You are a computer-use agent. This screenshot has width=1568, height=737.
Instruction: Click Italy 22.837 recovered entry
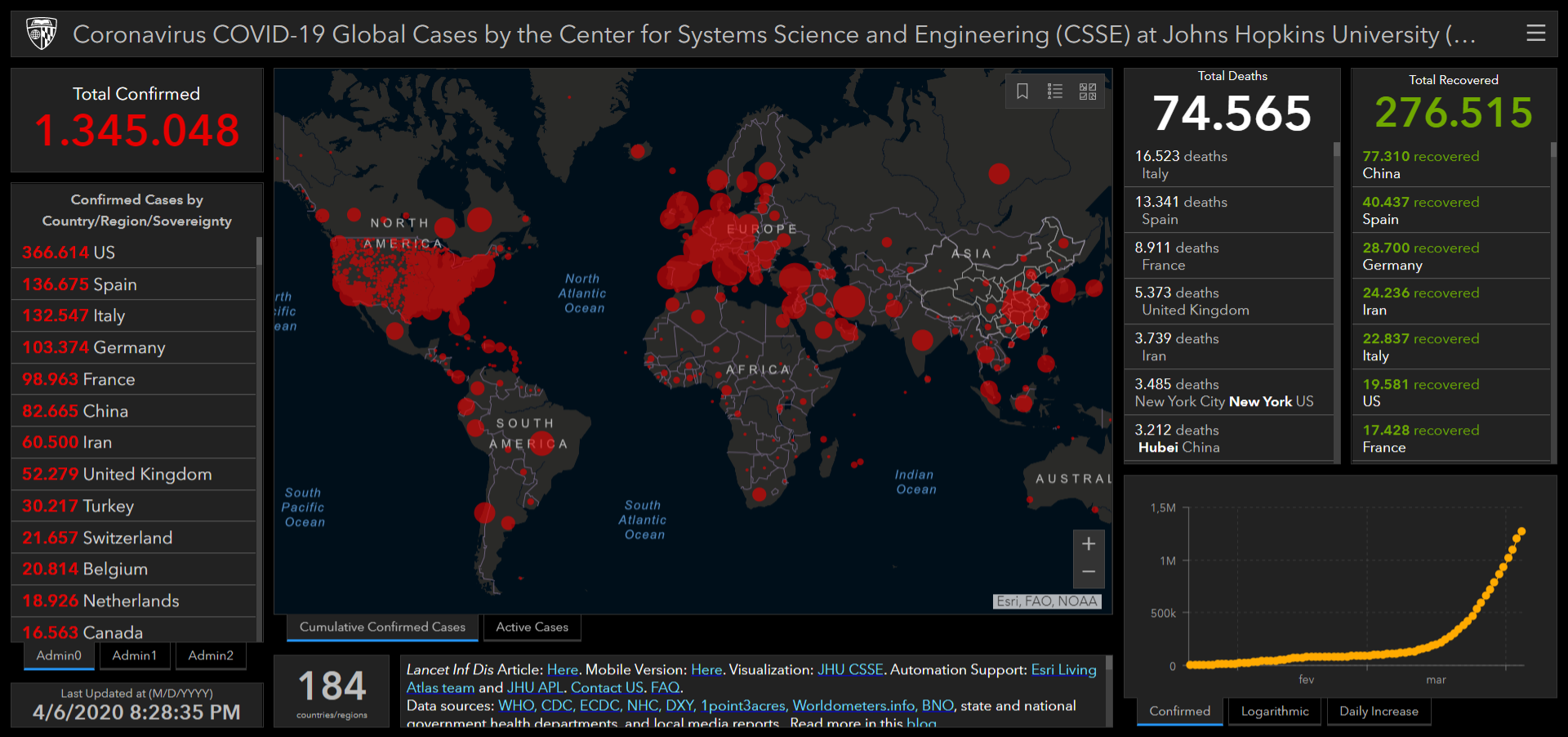pos(1451,346)
